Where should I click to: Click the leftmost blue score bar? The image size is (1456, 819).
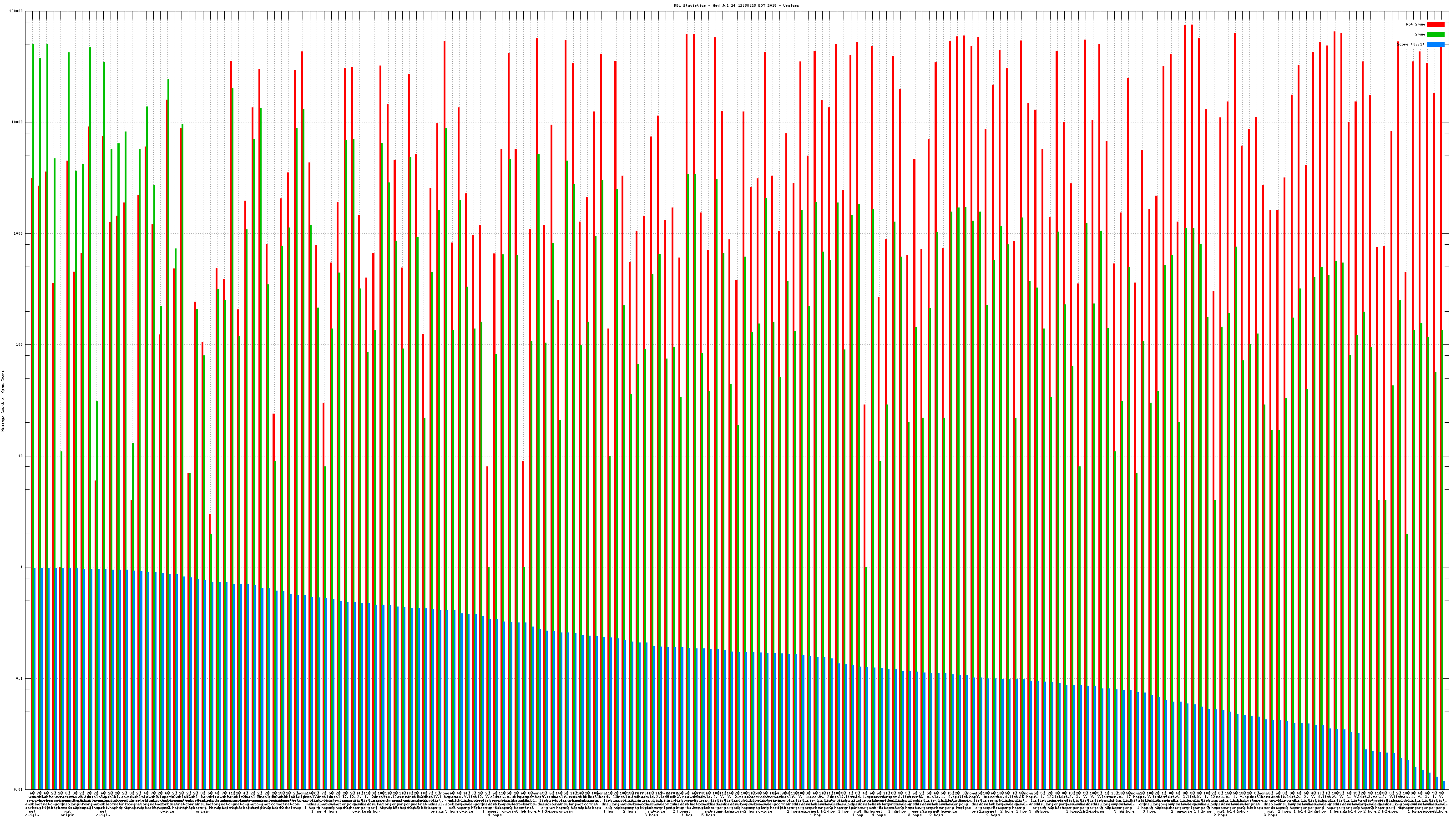(35, 678)
